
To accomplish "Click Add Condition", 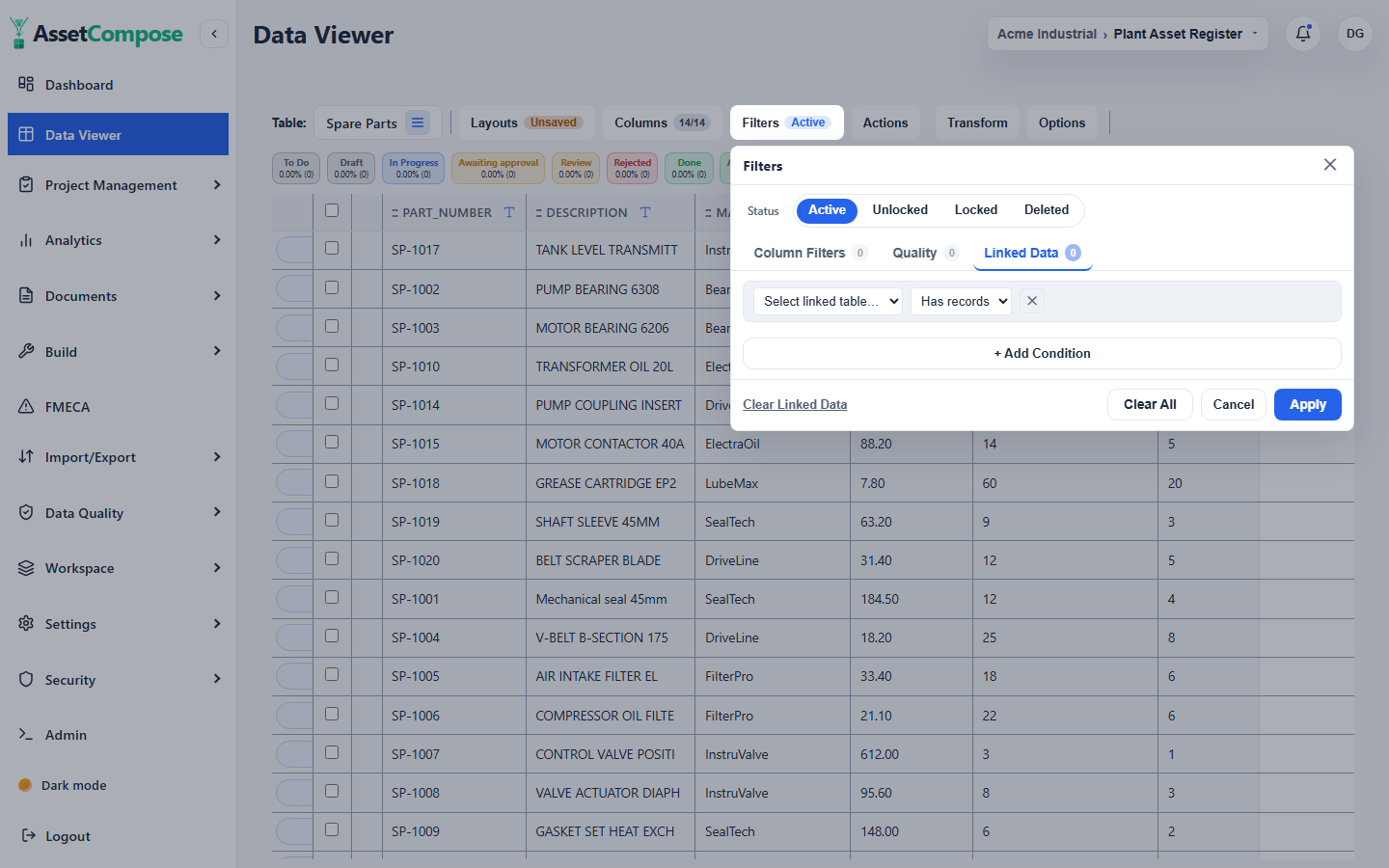I will [x=1042, y=353].
